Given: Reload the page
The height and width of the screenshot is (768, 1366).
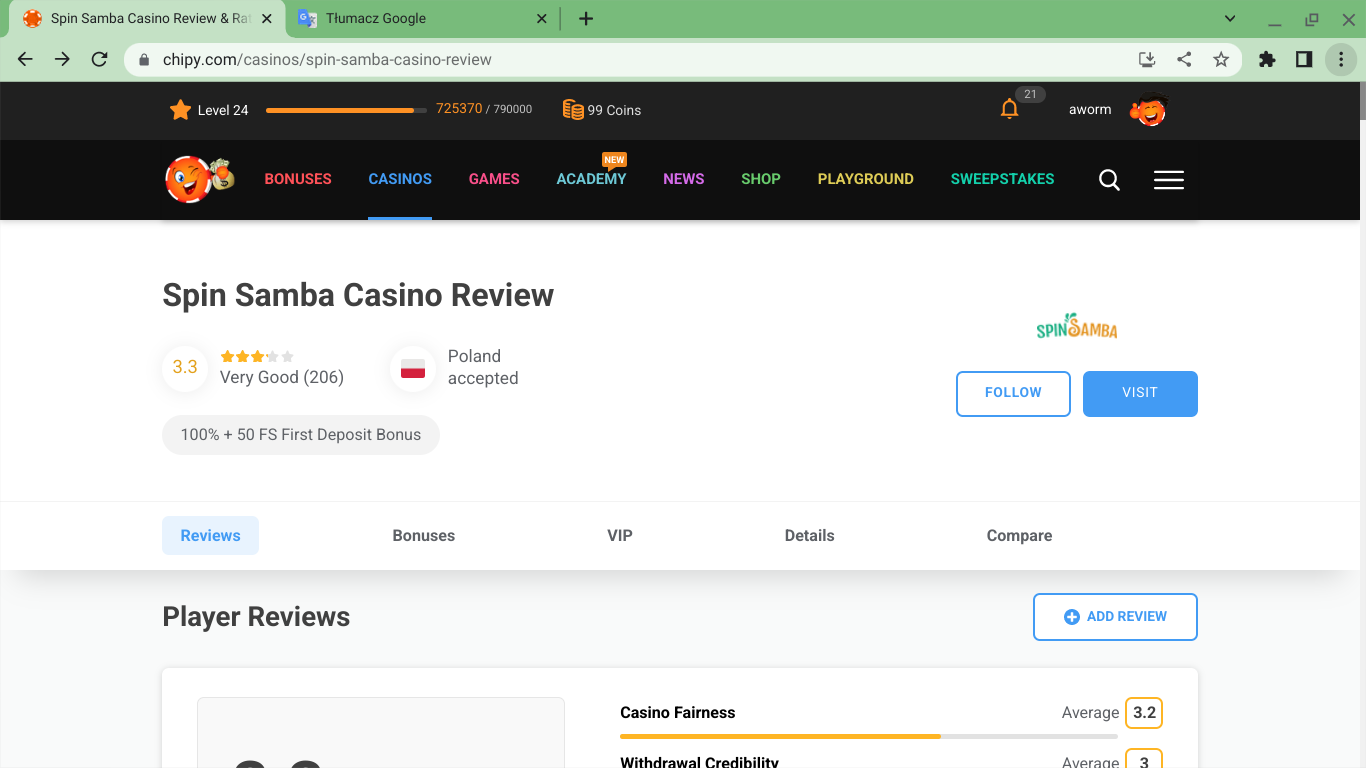Looking at the screenshot, I should pyautogui.click(x=99, y=60).
